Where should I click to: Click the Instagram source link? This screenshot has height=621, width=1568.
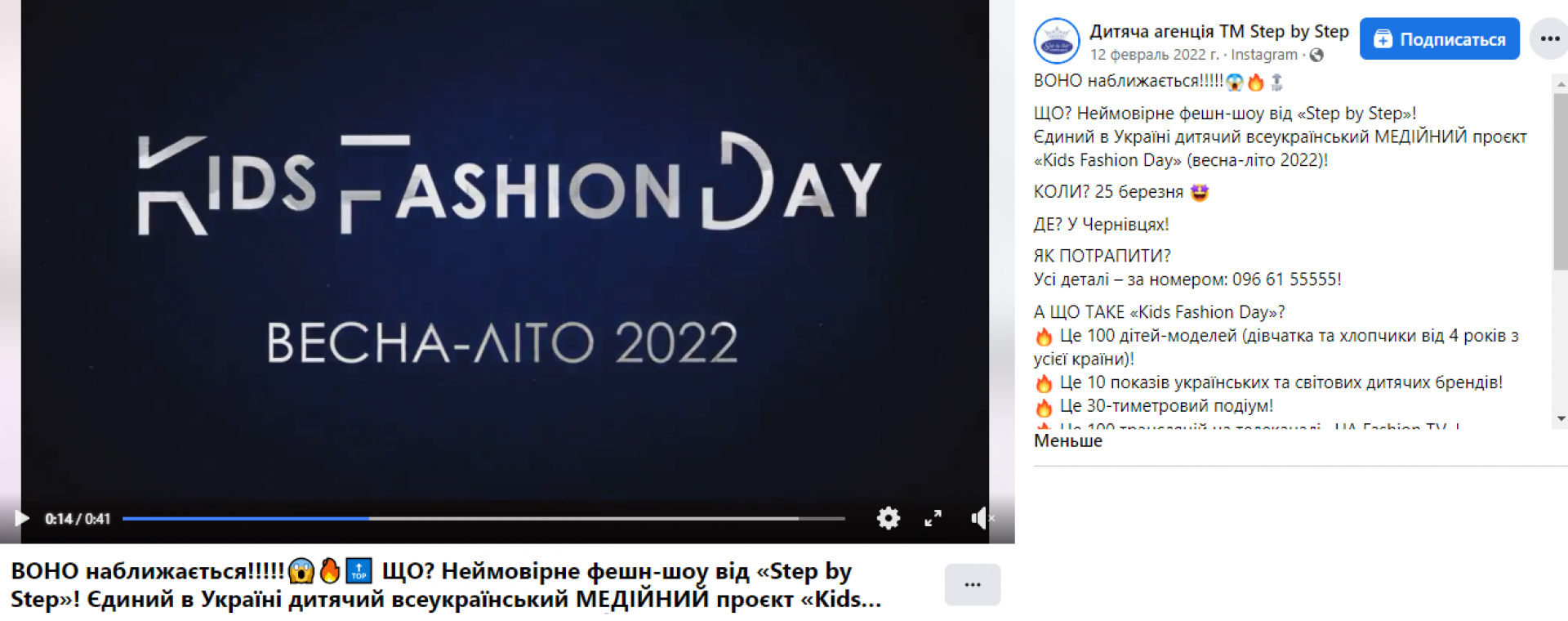click(1263, 55)
